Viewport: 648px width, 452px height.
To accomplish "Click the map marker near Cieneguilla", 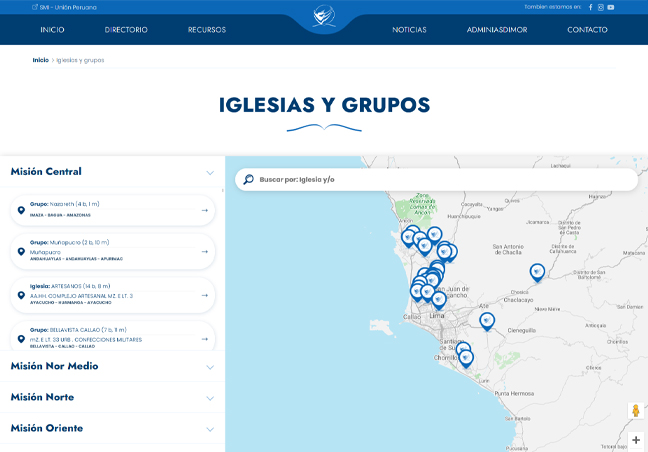I will (x=487, y=320).
